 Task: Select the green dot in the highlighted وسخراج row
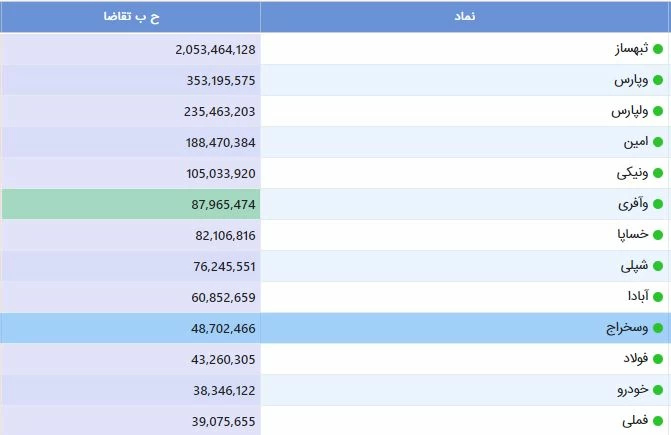657,328
